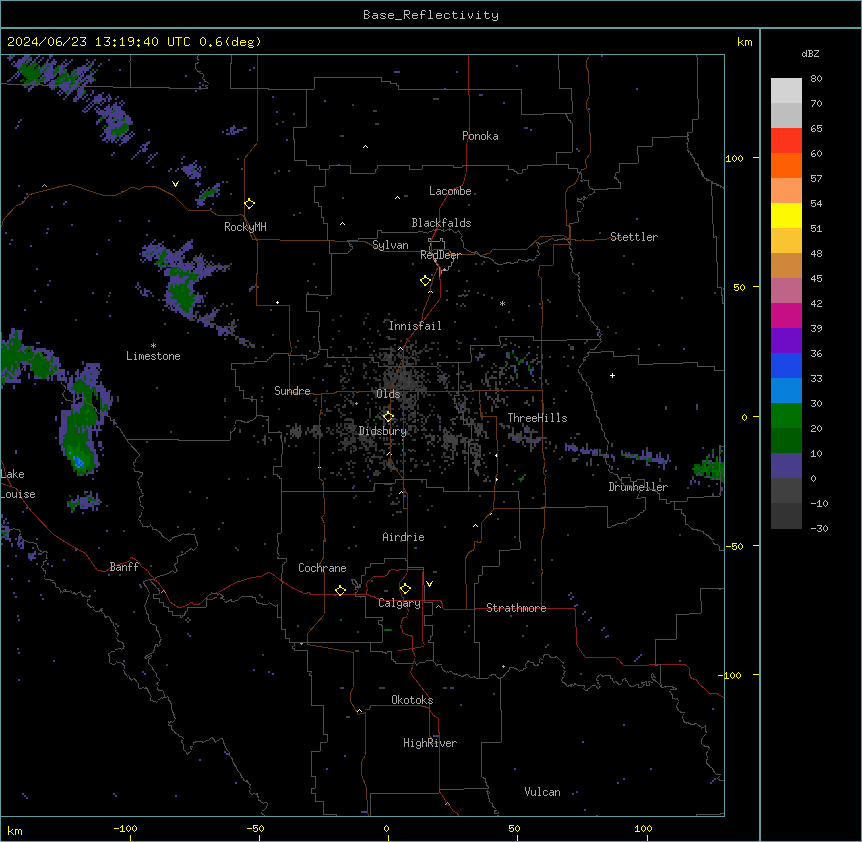The width and height of the screenshot is (862, 842).
Task: Click the ThreeHills city label
Action: pyautogui.click(x=537, y=418)
